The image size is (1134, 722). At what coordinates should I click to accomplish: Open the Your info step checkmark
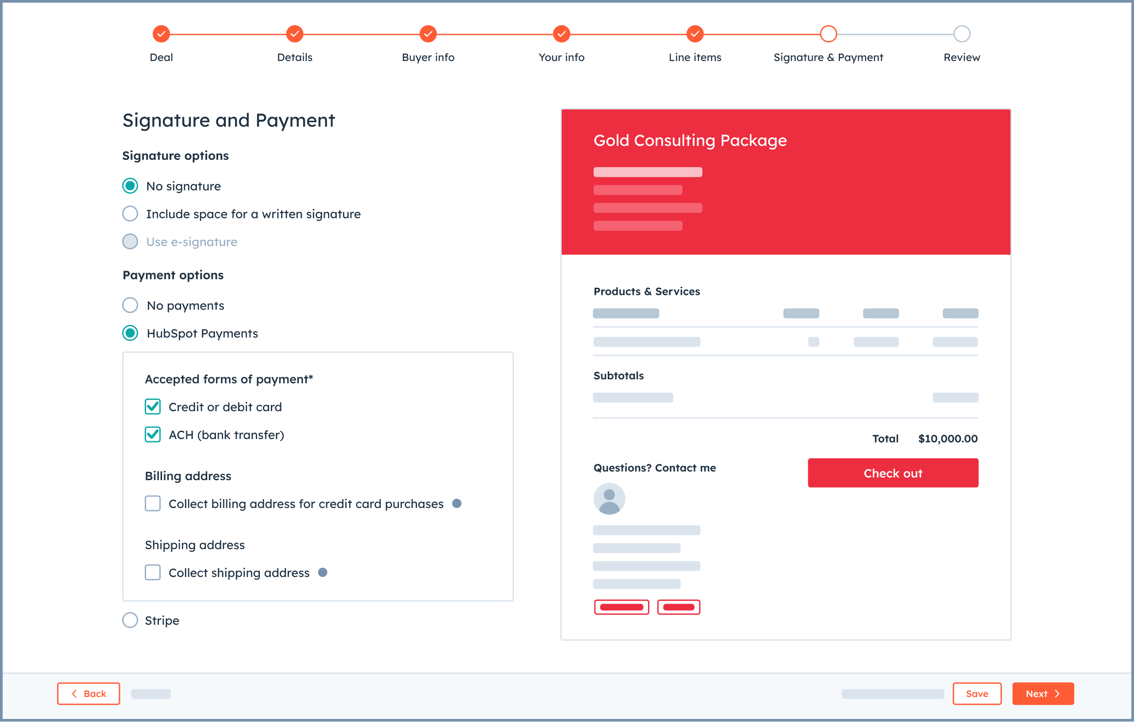pos(561,34)
